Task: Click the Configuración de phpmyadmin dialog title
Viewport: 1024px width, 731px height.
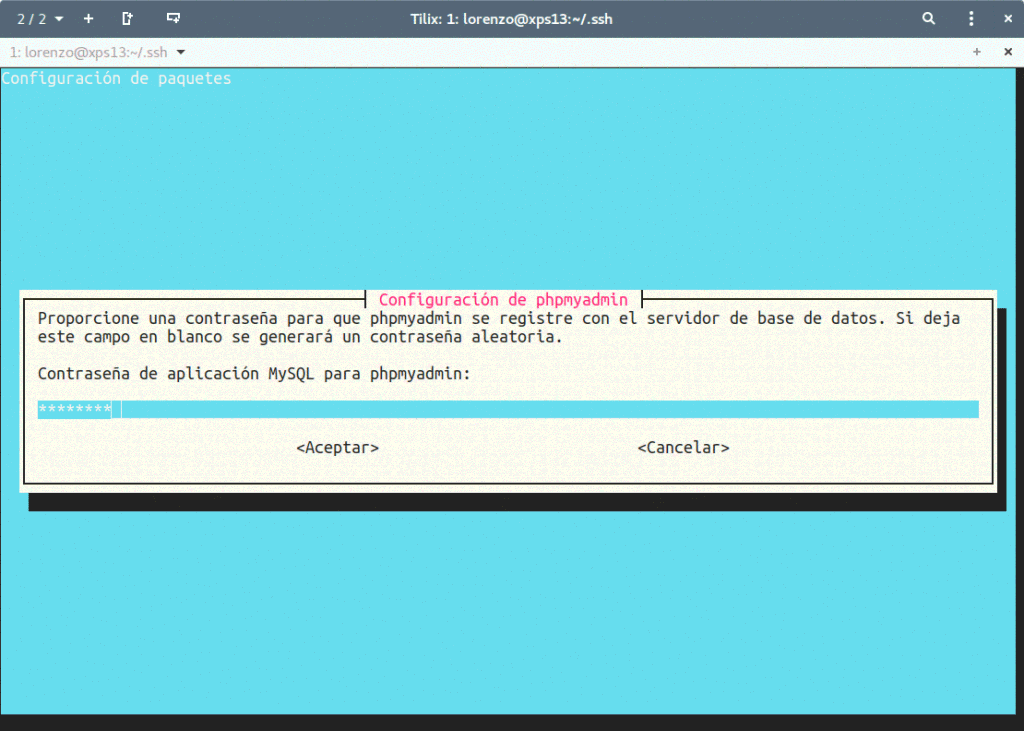Action: [x=506, y=299]
